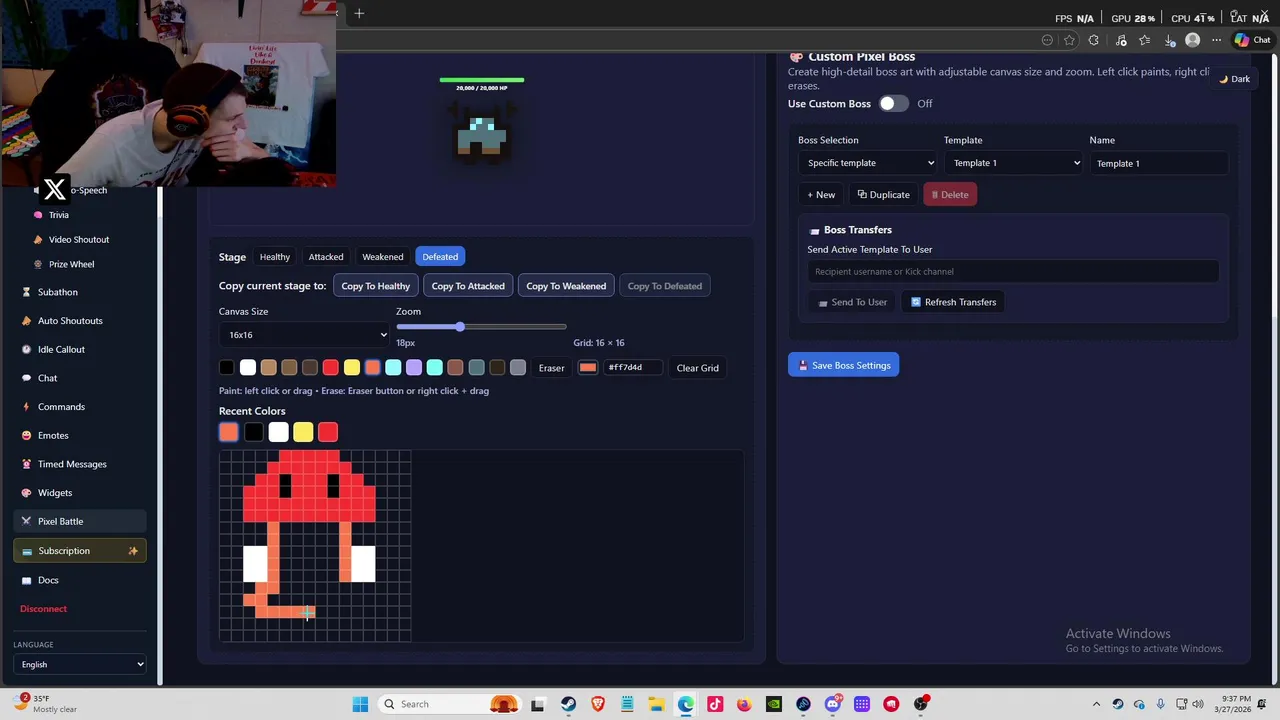Image resolution: width=1280 pixels, height=720 pixels.
Task: Click the Refresh Transfers button
Action: coord(953,302)
